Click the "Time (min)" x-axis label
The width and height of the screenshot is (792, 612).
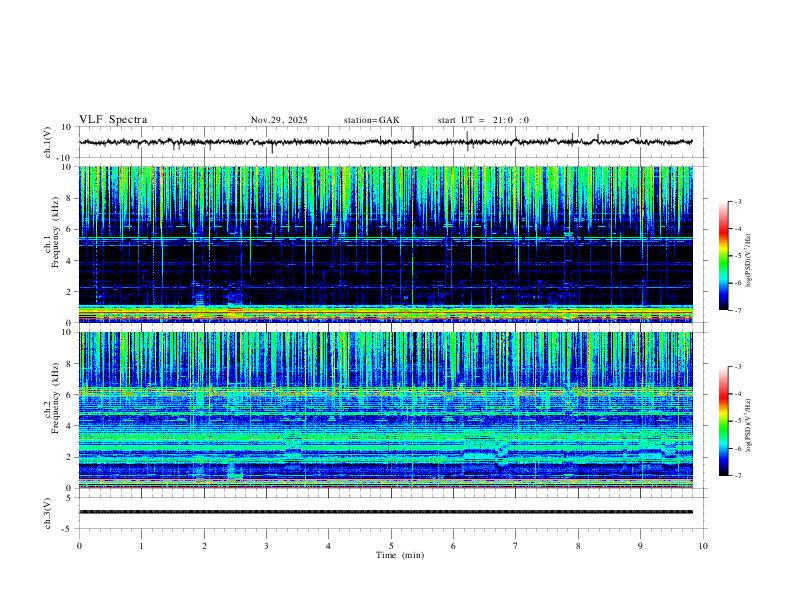point(400,555)
